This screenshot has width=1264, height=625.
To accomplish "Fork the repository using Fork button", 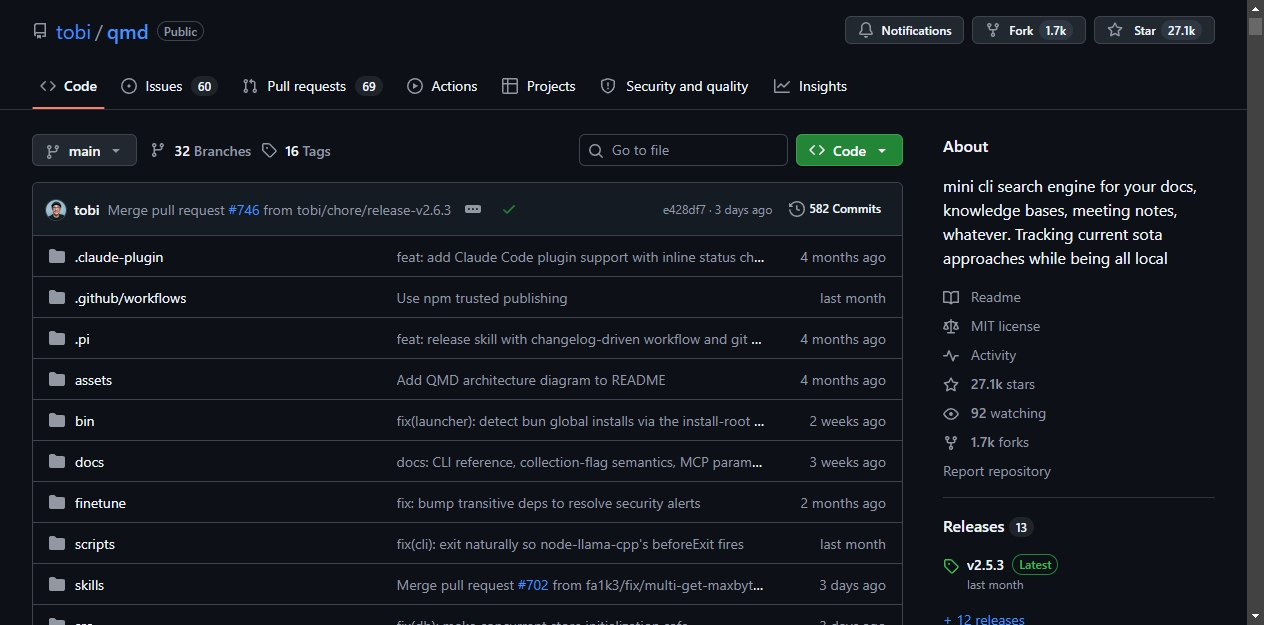I will 1028,30.
